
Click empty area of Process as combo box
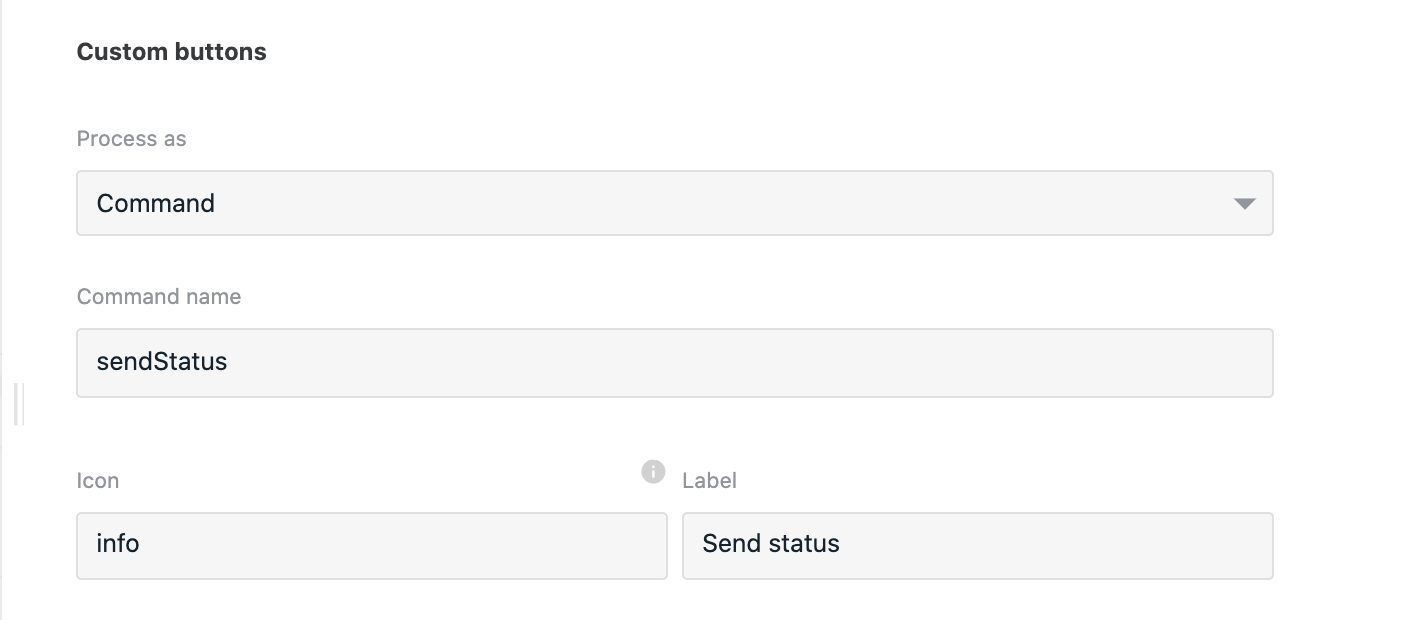click(700, 203)
